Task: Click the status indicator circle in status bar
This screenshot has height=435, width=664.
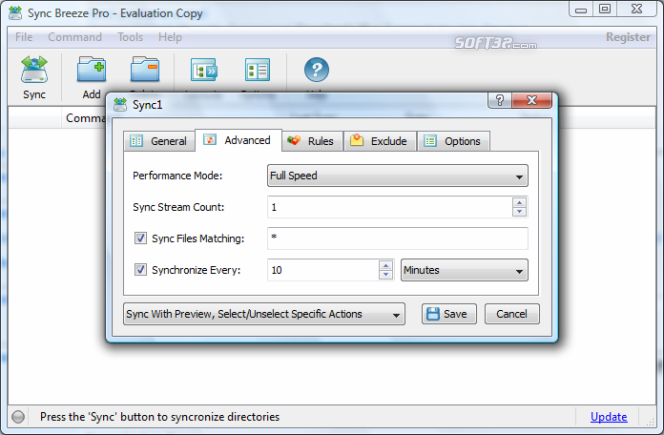Action: (x=18, y=417)
